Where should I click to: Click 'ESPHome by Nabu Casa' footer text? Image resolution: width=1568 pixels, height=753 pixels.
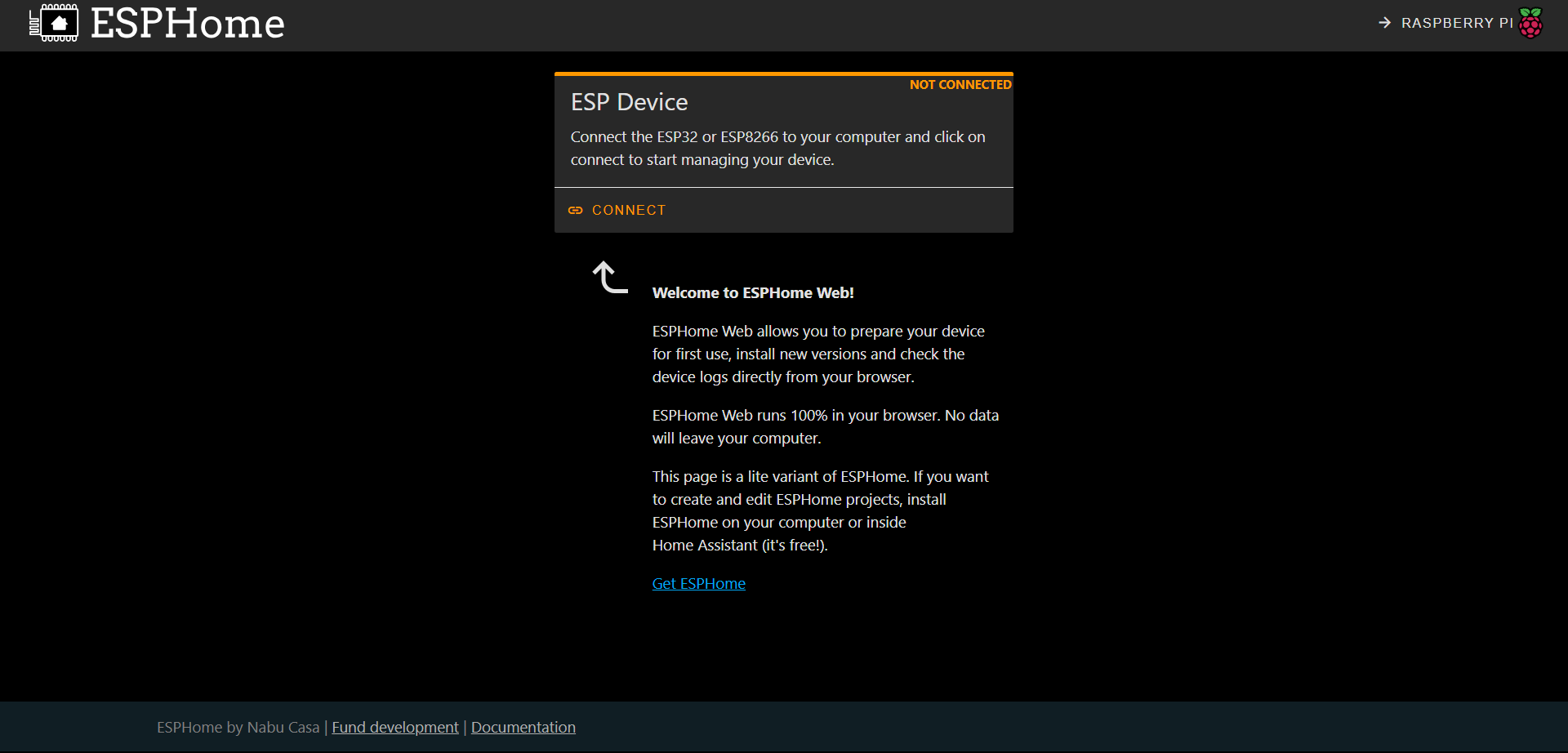[238, 728]
